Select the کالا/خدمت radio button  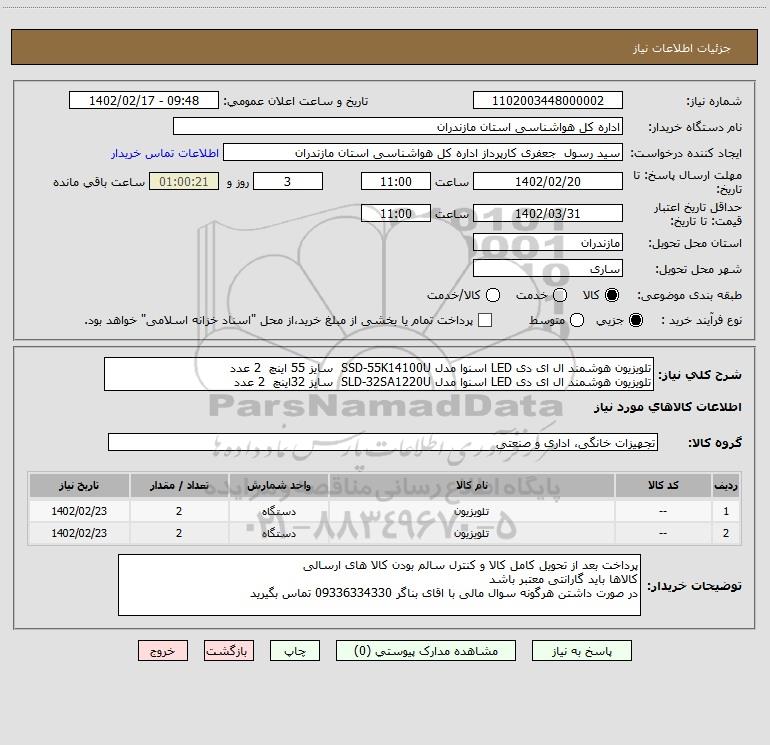493,295
